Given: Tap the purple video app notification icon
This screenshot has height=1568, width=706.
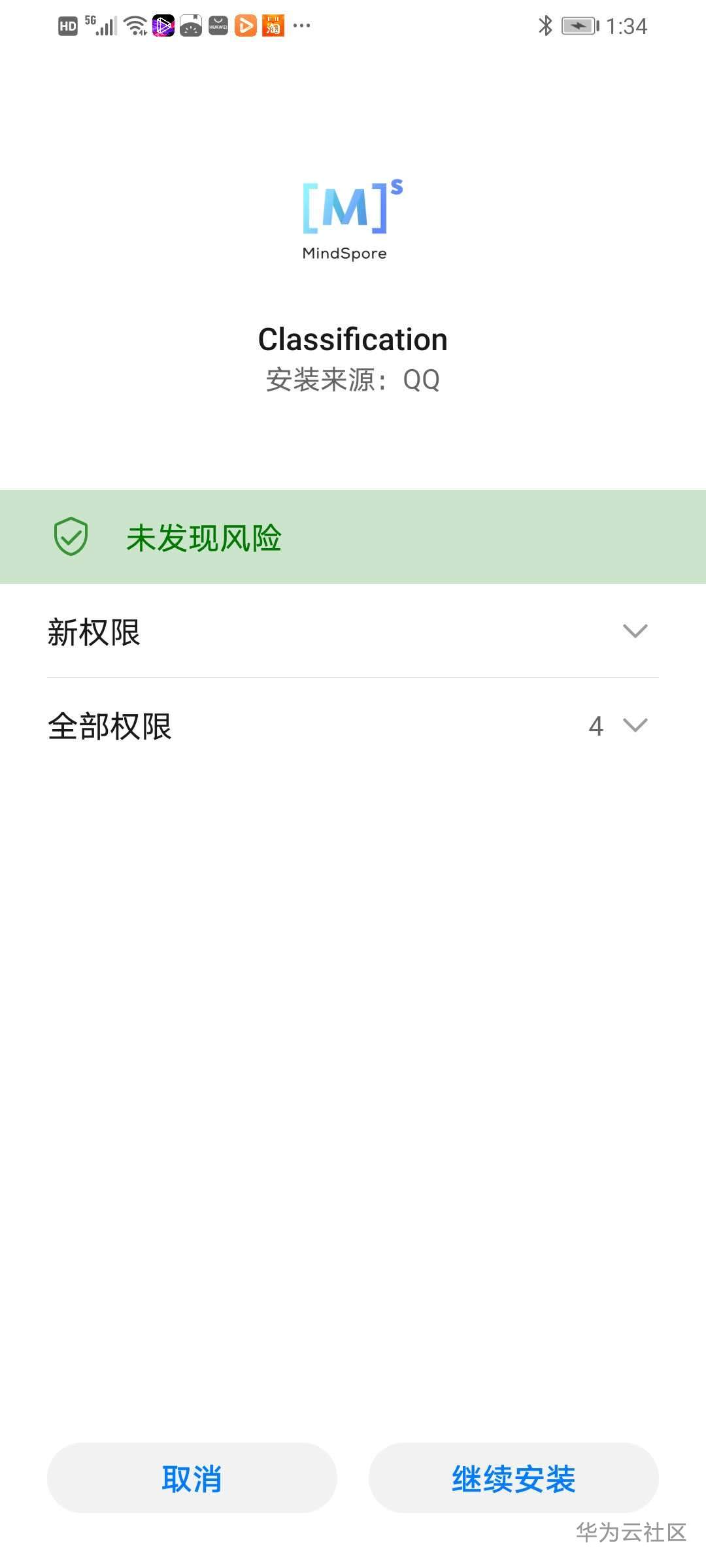Looking at the screenshot, I should tap(163, 25).
